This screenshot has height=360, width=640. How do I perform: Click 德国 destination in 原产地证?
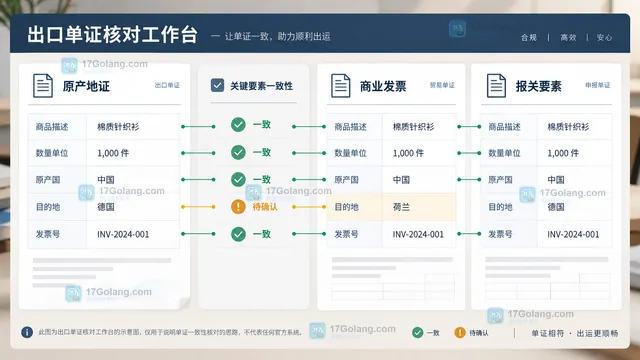point(106,207)
